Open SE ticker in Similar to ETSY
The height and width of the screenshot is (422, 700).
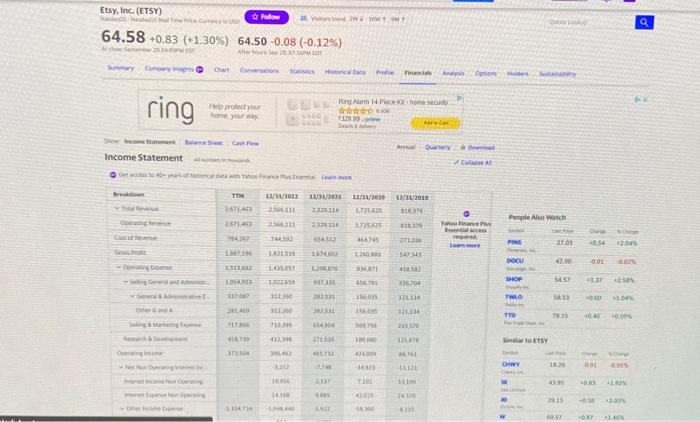coord(504,382)
